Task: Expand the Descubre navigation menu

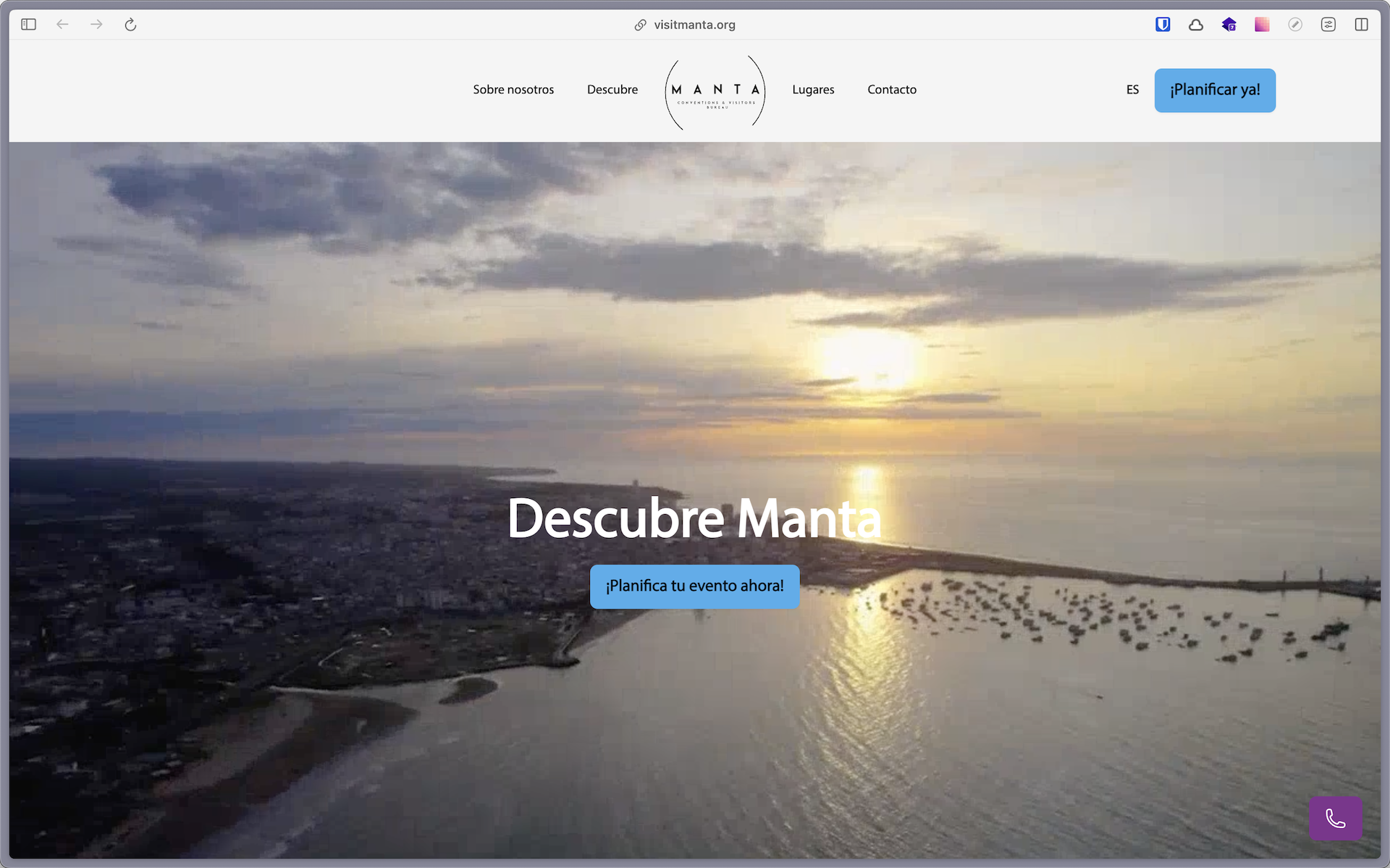Action: 612,90
